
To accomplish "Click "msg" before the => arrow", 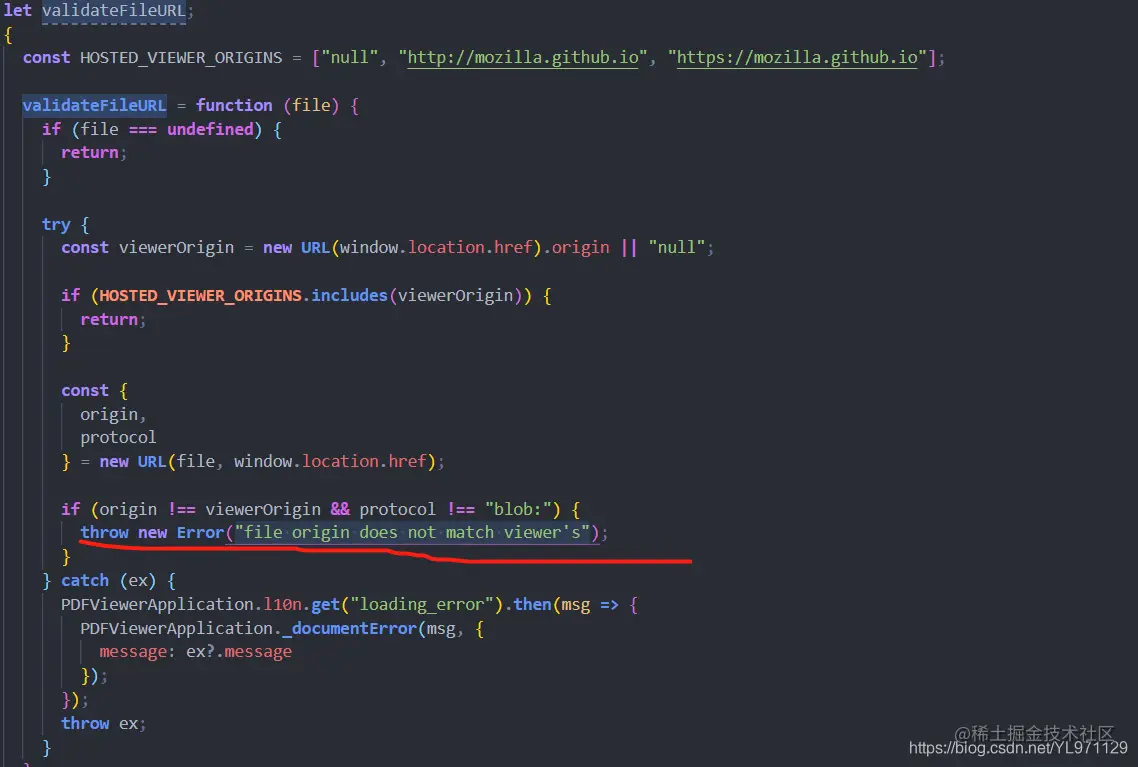I will [x=576, y=604].
